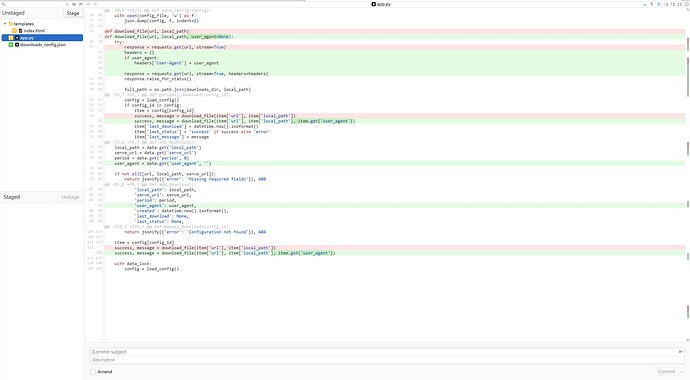Focus the Commit subject field
This screenshot has height=380, width=690.
pos(384,352)
